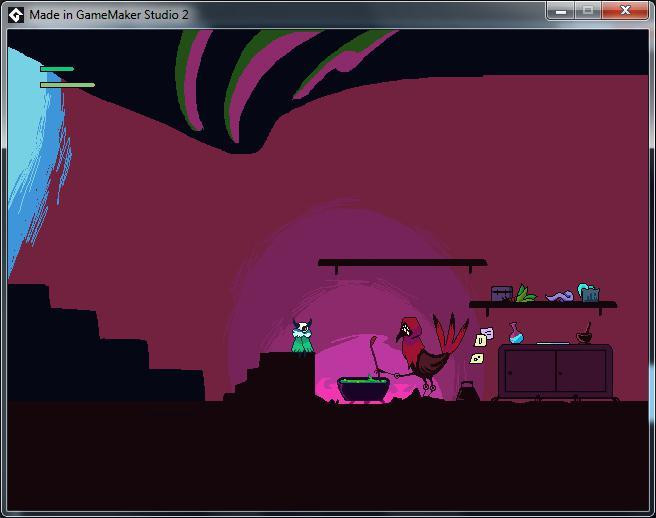The width and height of the screenshot is (656, 518).
Task: Click the lower yellow note on wall
Action: [477, 359]
